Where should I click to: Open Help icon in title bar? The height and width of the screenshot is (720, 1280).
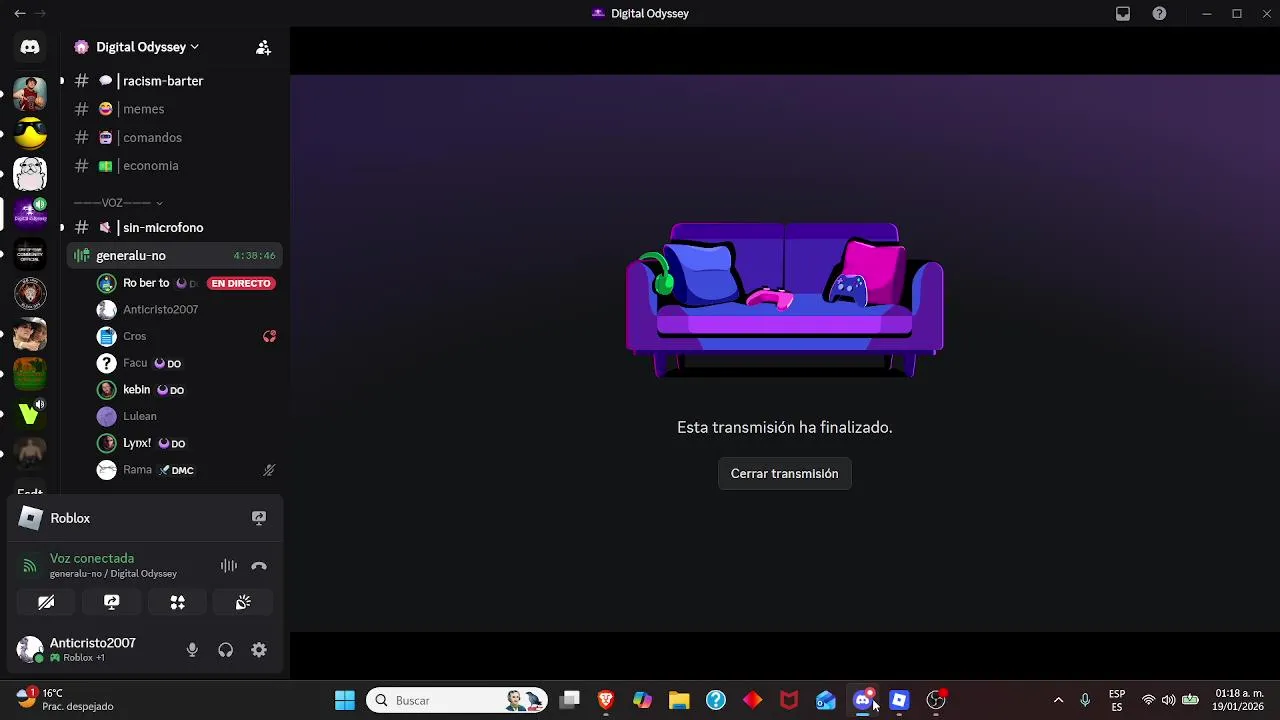[x=1159, y=14]
